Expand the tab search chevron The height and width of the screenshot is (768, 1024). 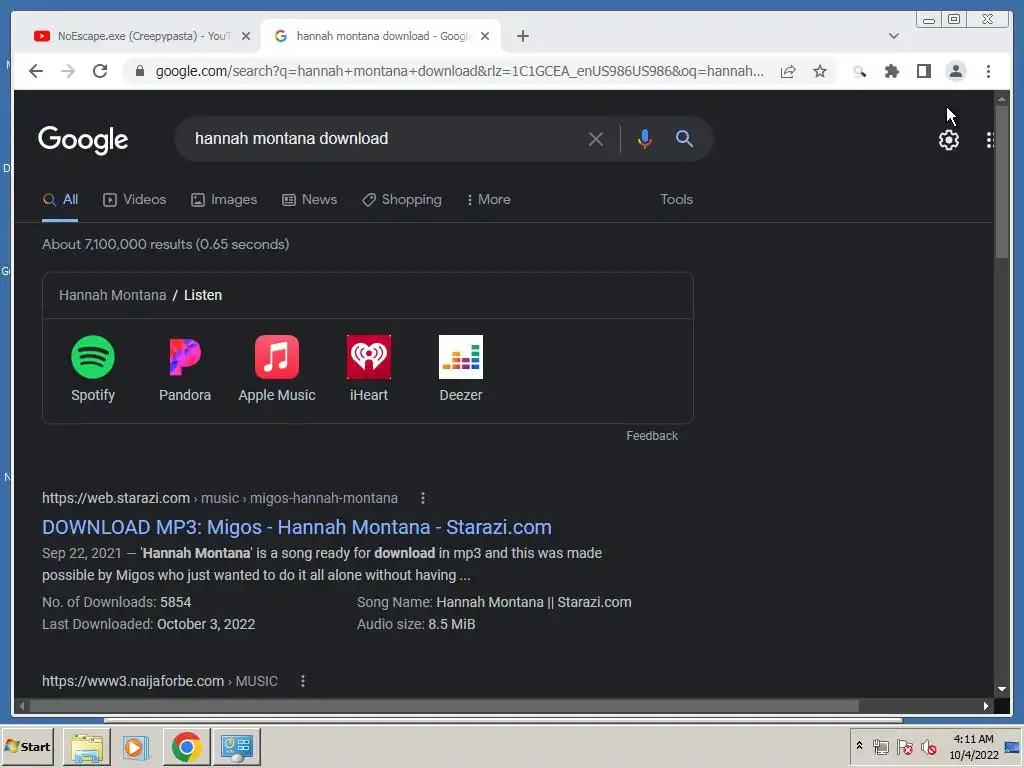(x=893, y=36)
